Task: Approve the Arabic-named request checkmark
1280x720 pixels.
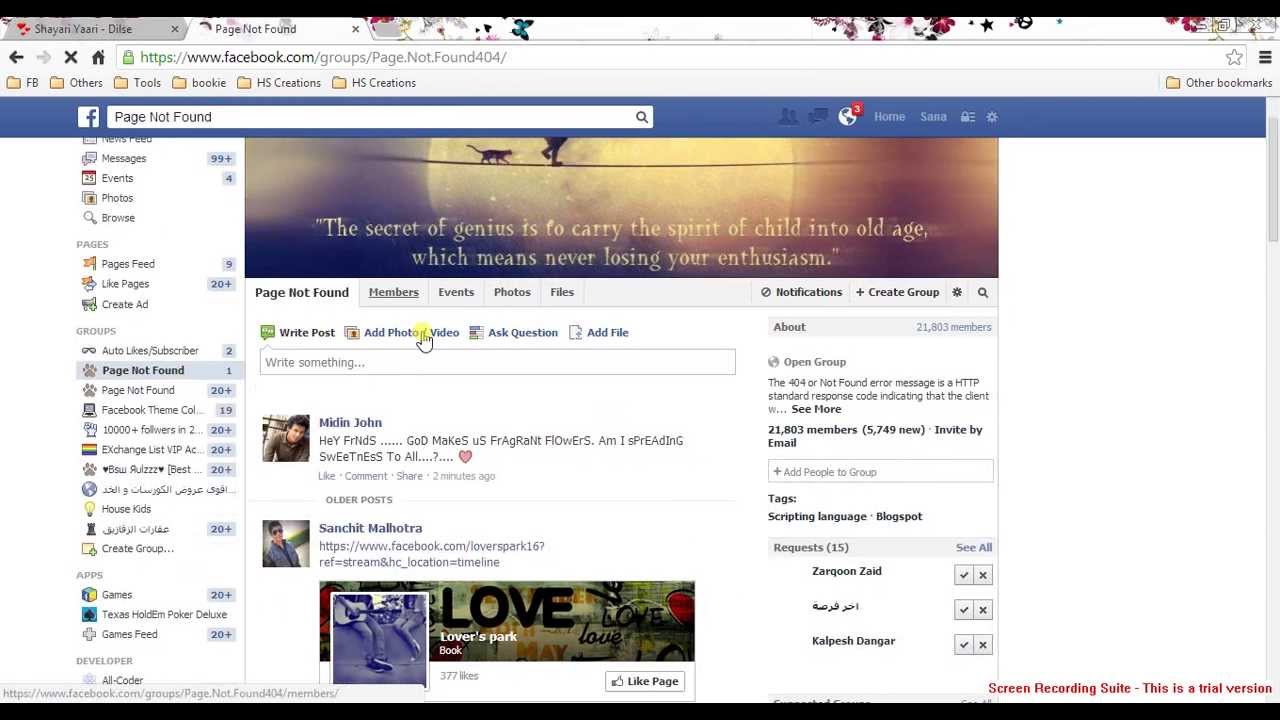Action: pyautogui.click(x=964, y=610)
